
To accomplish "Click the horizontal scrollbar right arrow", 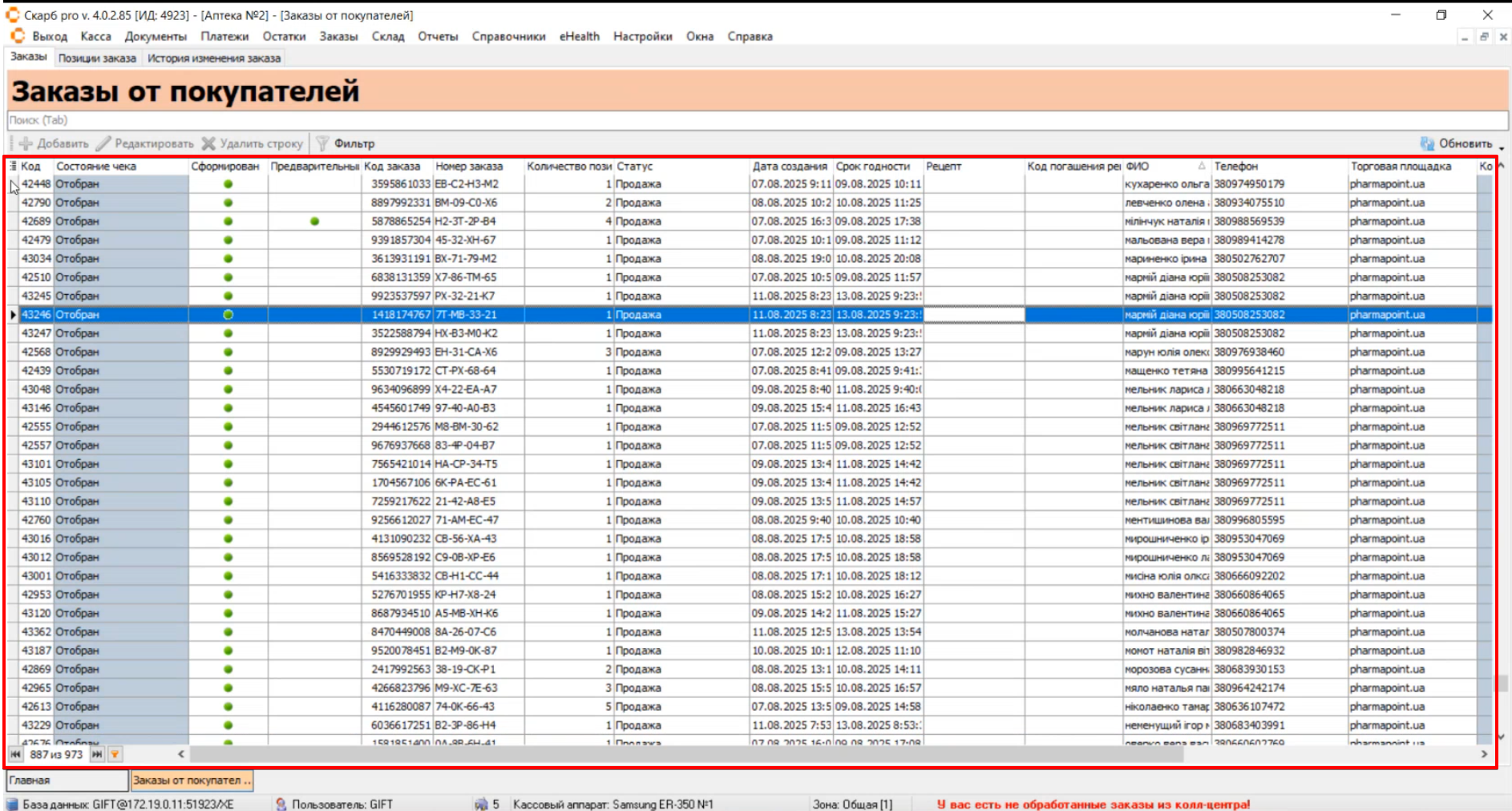I will coord(1484,754).
